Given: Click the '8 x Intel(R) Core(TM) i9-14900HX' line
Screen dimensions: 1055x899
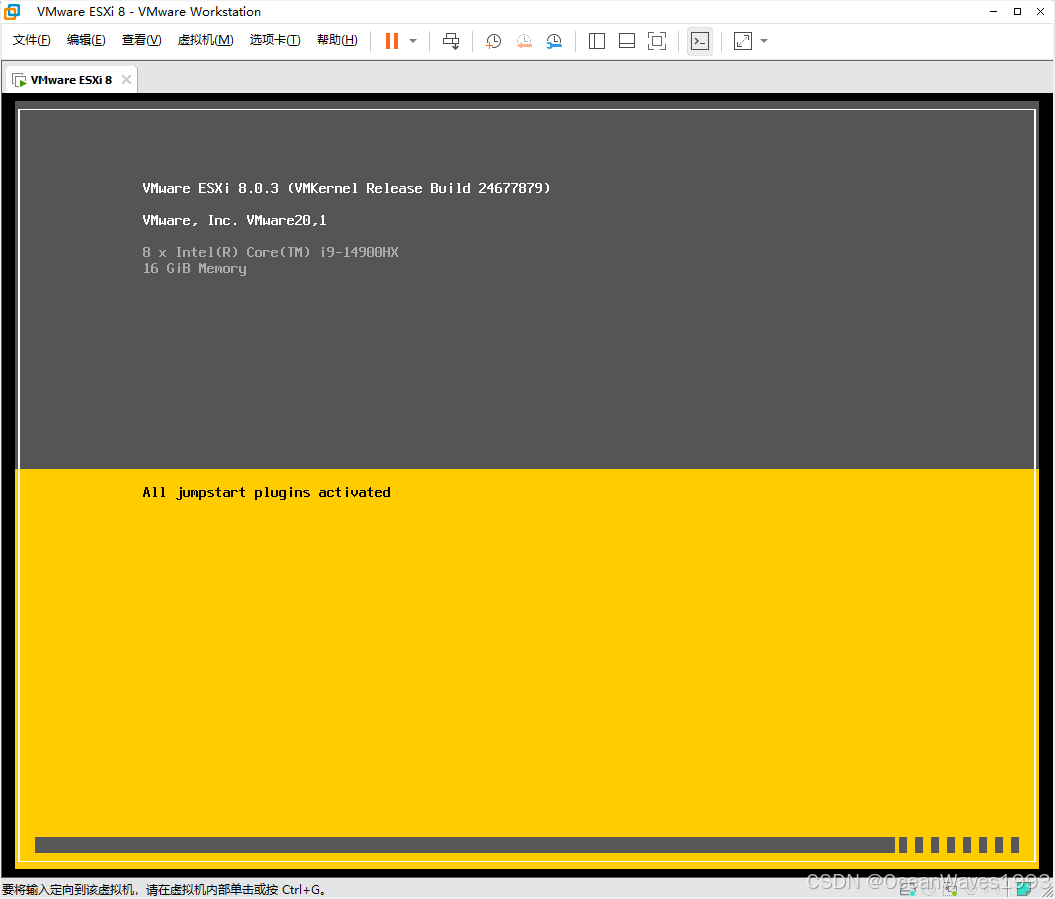Looking at the screenshot, I should coord(270,252).
